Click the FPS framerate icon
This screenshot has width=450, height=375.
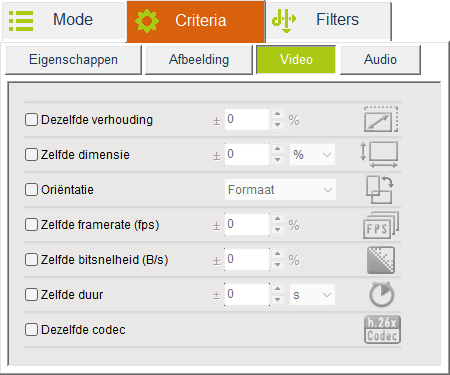(381, 225)
